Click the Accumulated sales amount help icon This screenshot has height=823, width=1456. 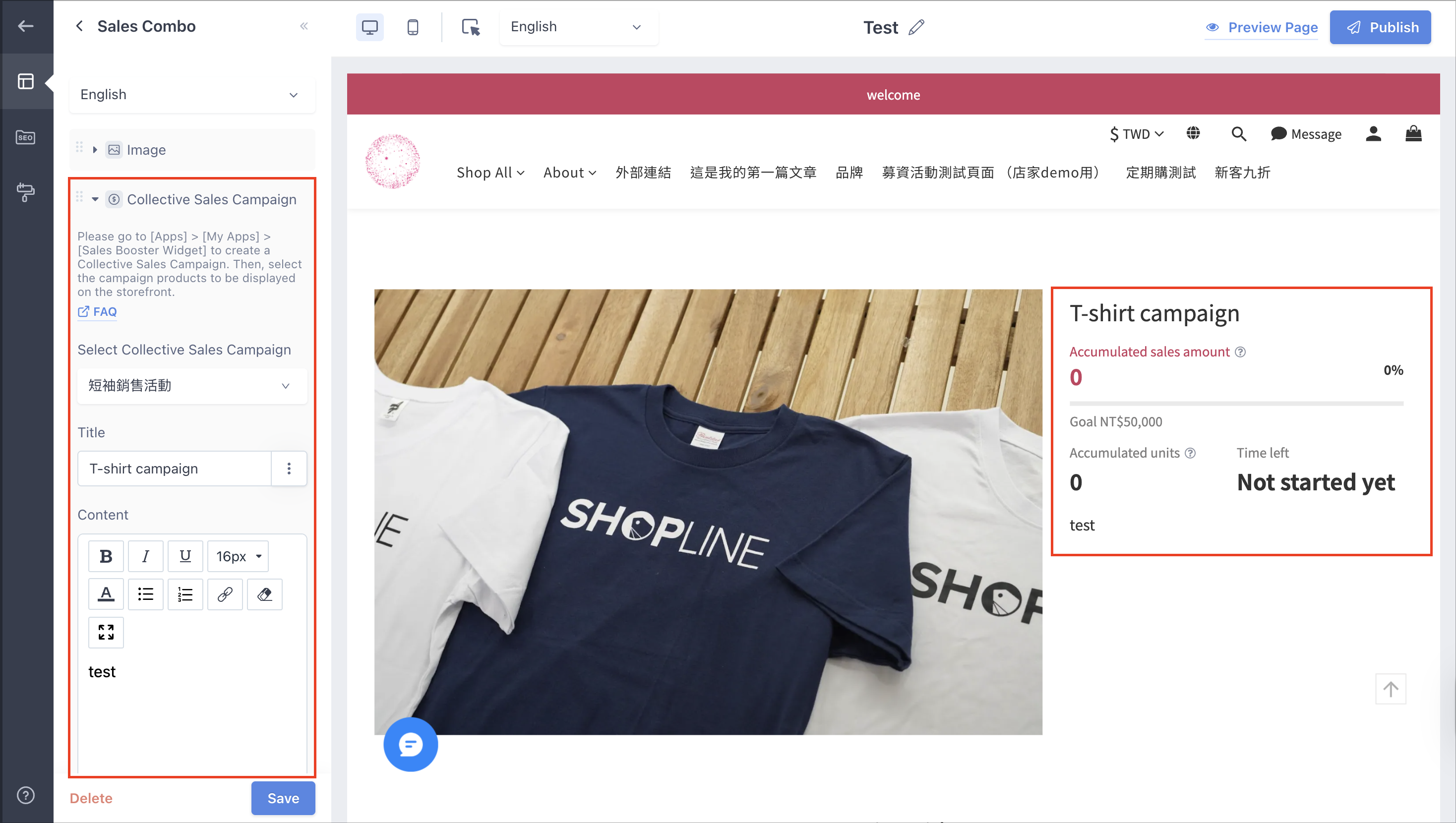[1240, 352]
